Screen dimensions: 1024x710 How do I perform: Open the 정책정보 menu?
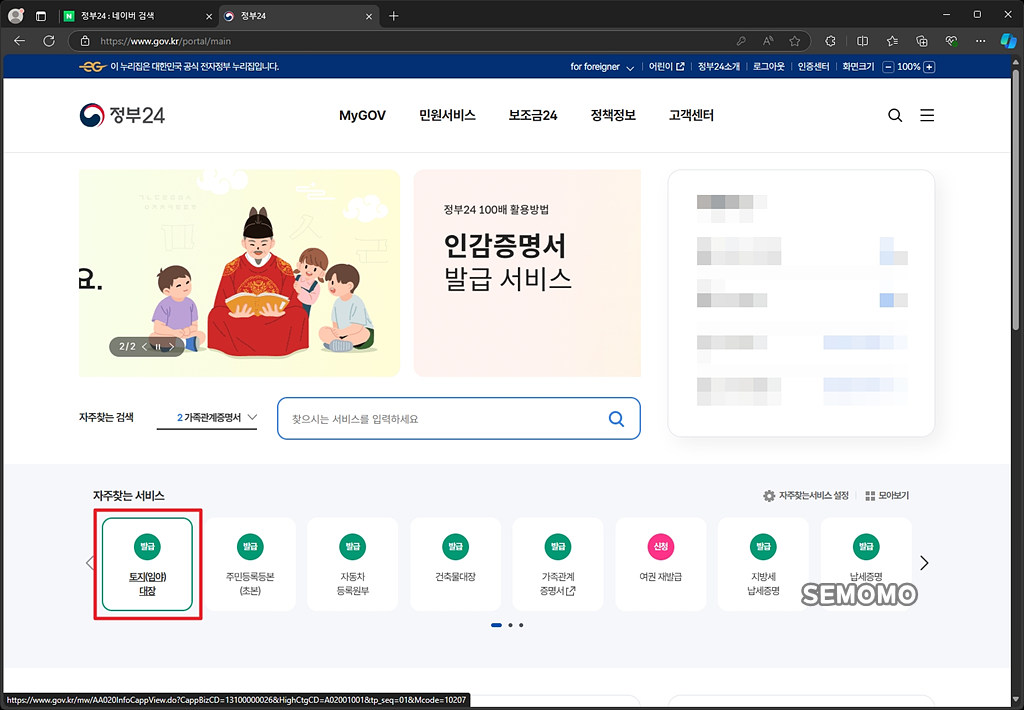coord(613,116)
